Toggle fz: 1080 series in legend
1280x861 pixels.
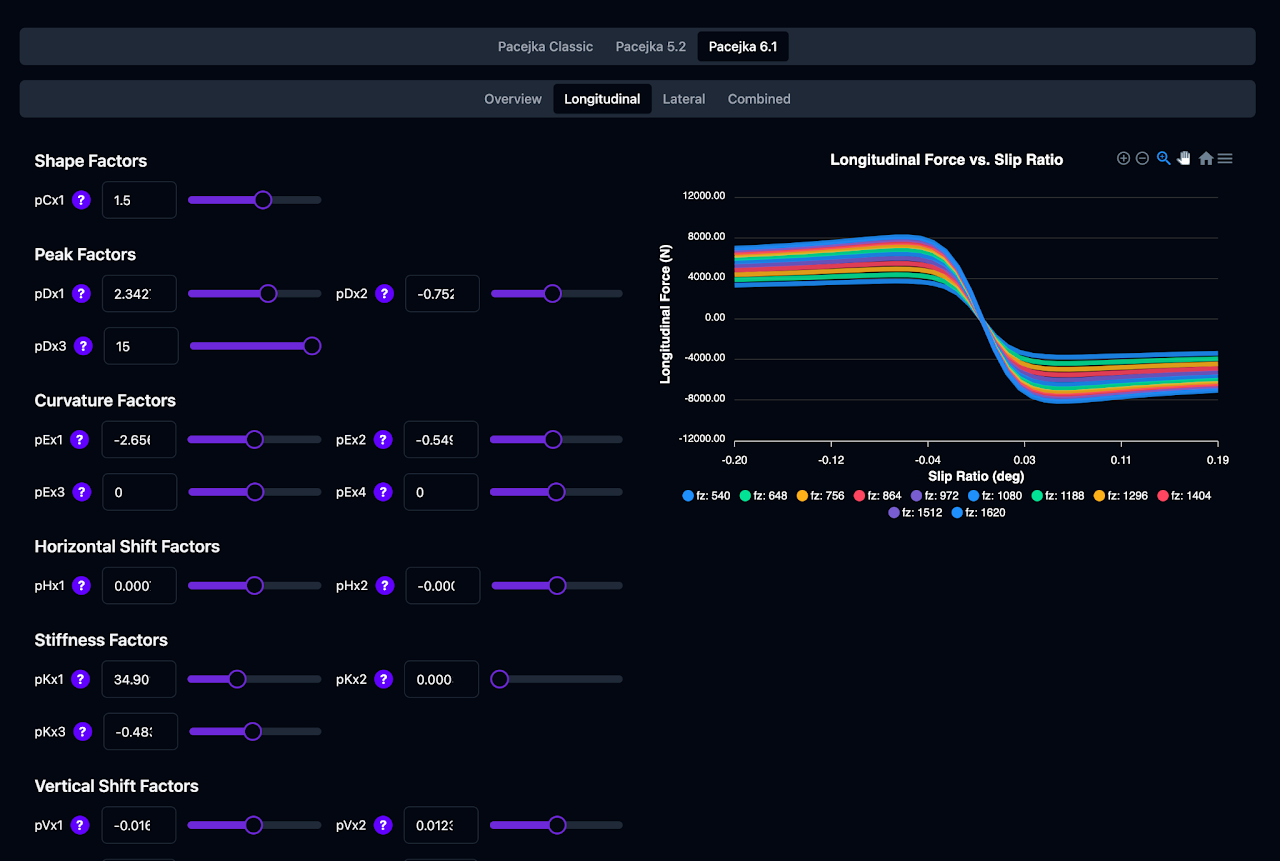click(995, 496)
